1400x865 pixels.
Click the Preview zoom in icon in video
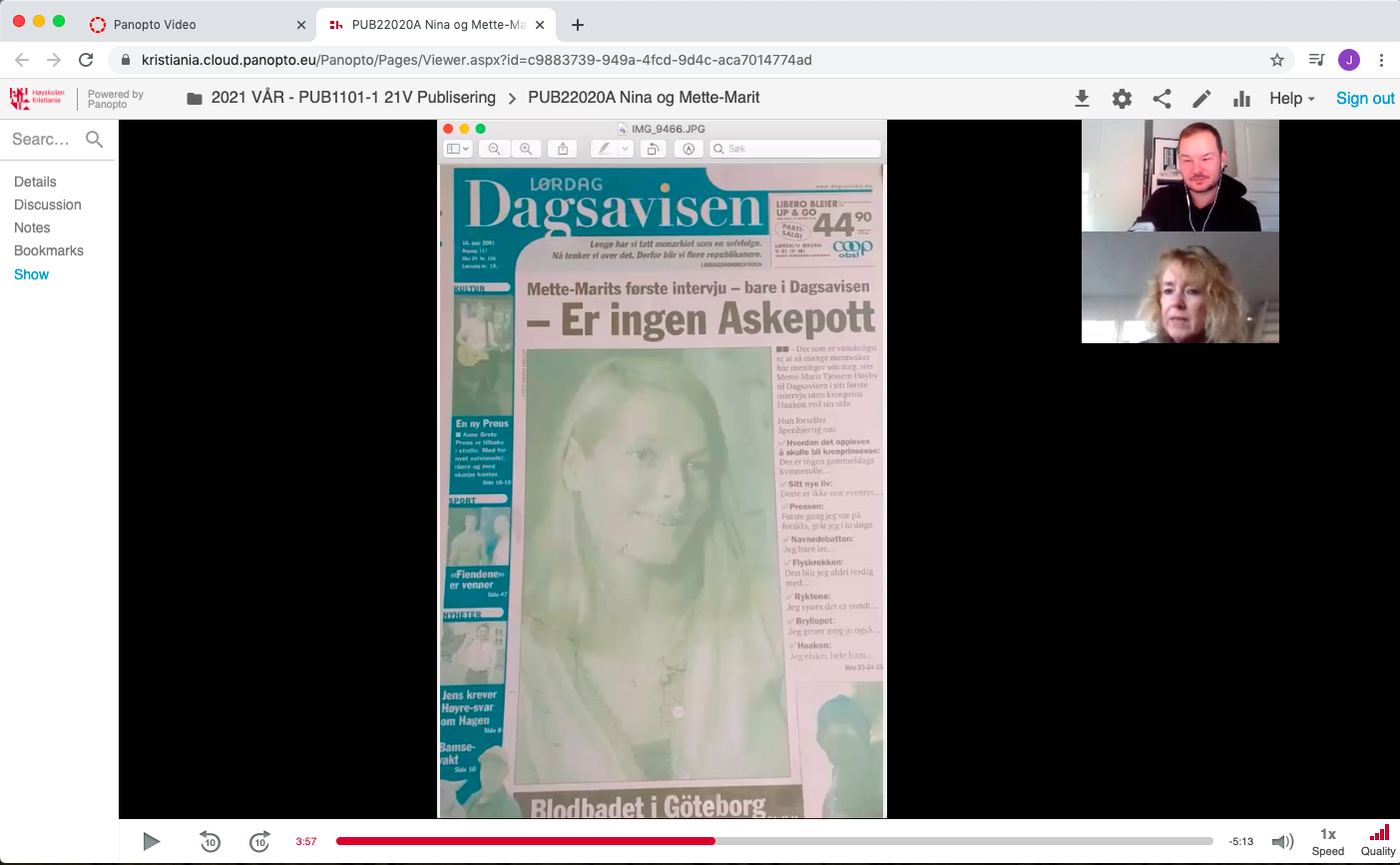[525, 149]
